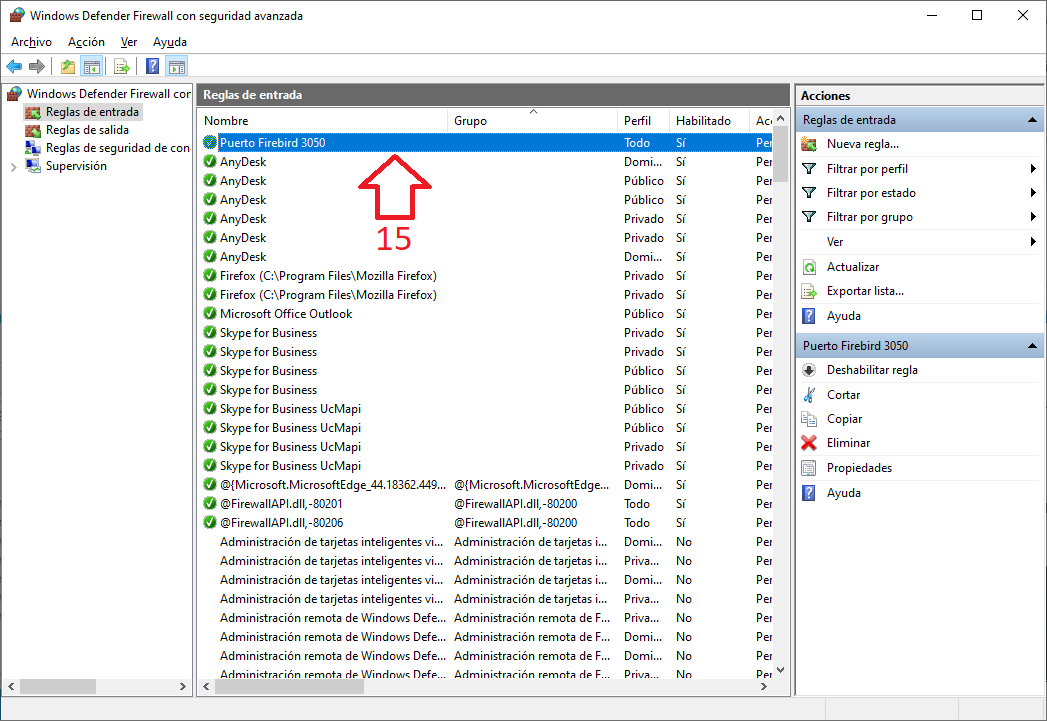
Task: Click the Copiar pages icon
Action: tap(809, 419)
